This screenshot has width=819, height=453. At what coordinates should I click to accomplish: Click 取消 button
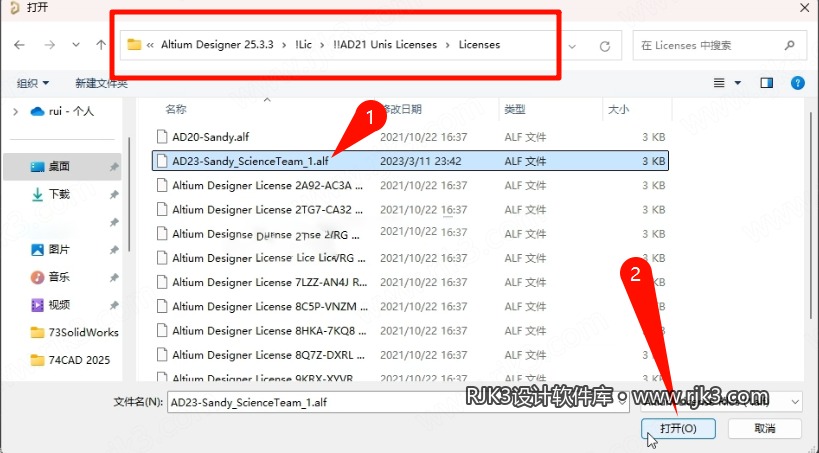765,428
